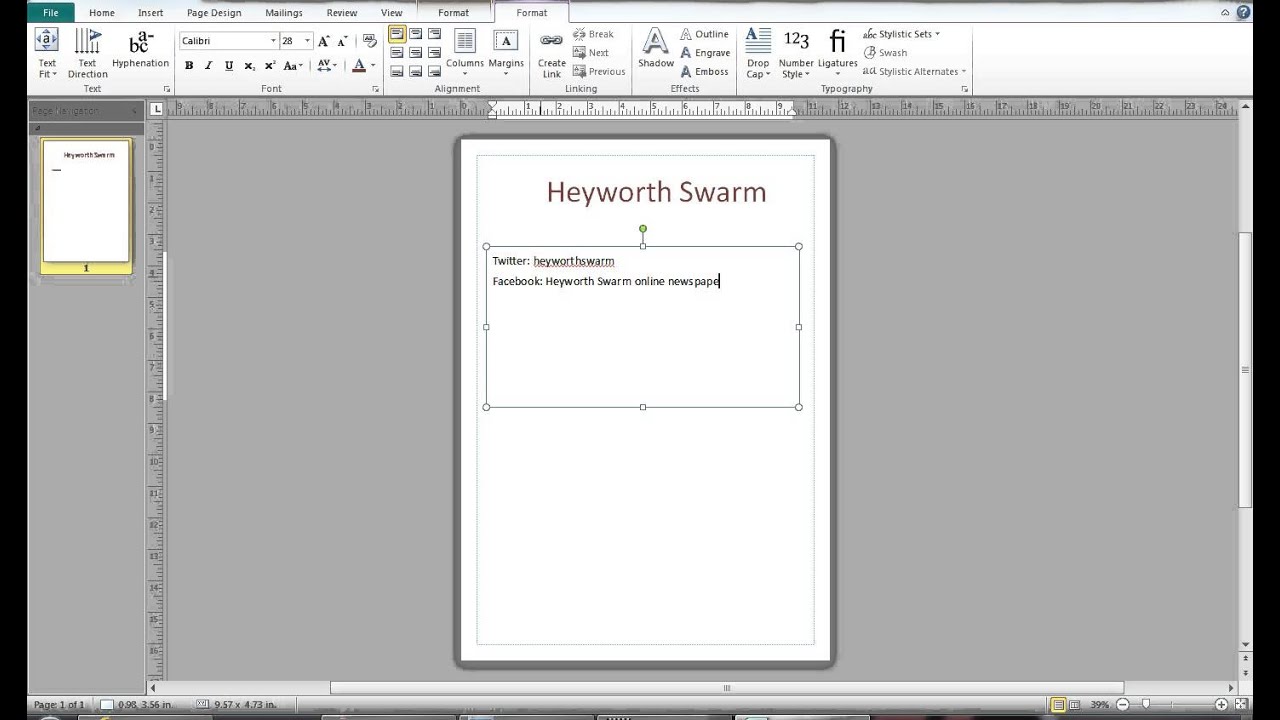The height and width of the screenshot is (720, 1280).
Task: Open the Character Spacing dropdown
Action: point(328,66)
